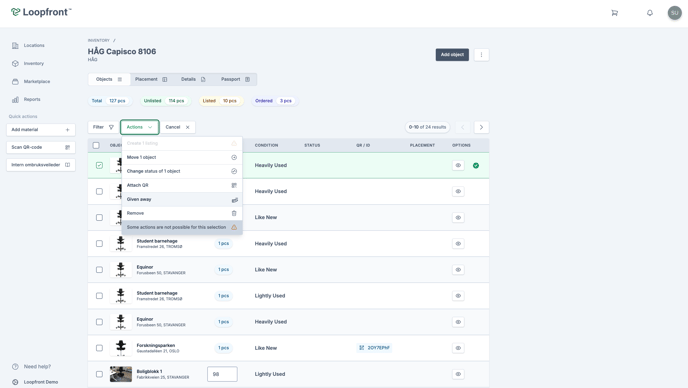Open notifications bell
This screenshot has height=388, width=688.
650,13
